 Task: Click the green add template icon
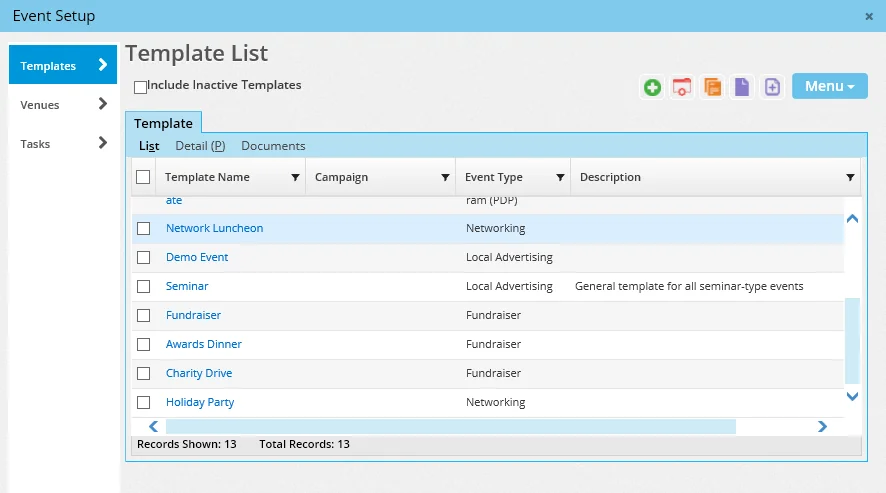[653, 87]
